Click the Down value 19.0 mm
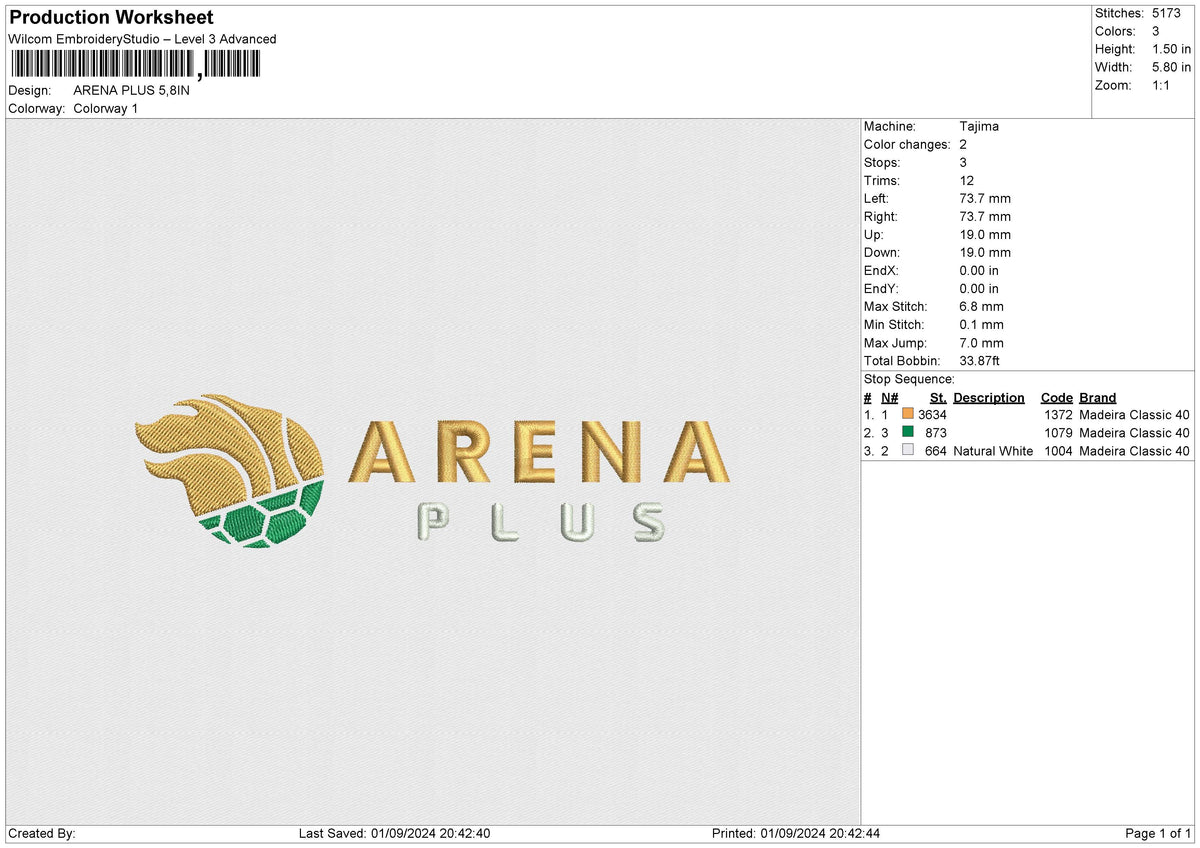The image size is (1200, 848). click(985, 252)
